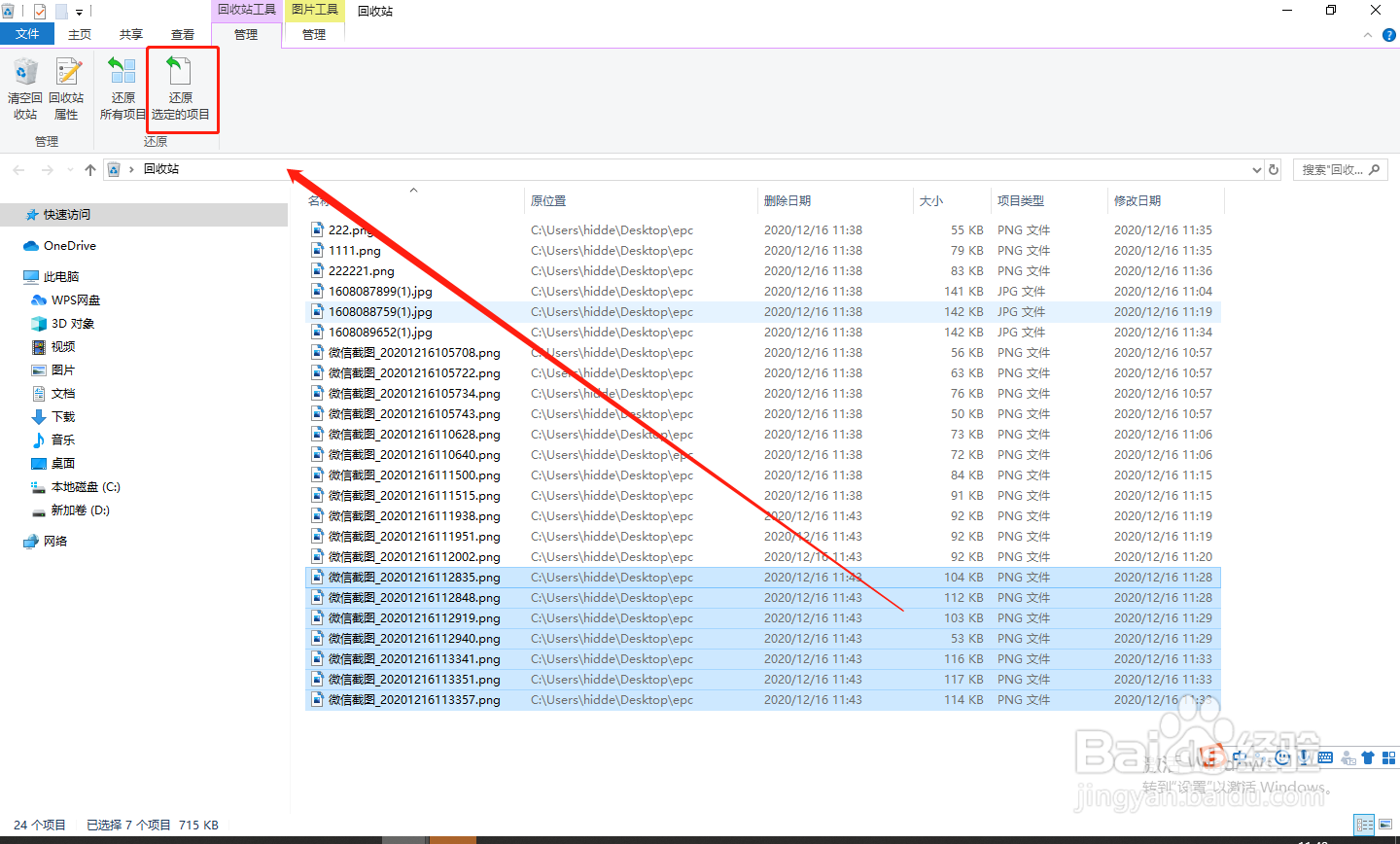
Task: Open the 图片 folder in the sidebar
Action: [63, 370]
